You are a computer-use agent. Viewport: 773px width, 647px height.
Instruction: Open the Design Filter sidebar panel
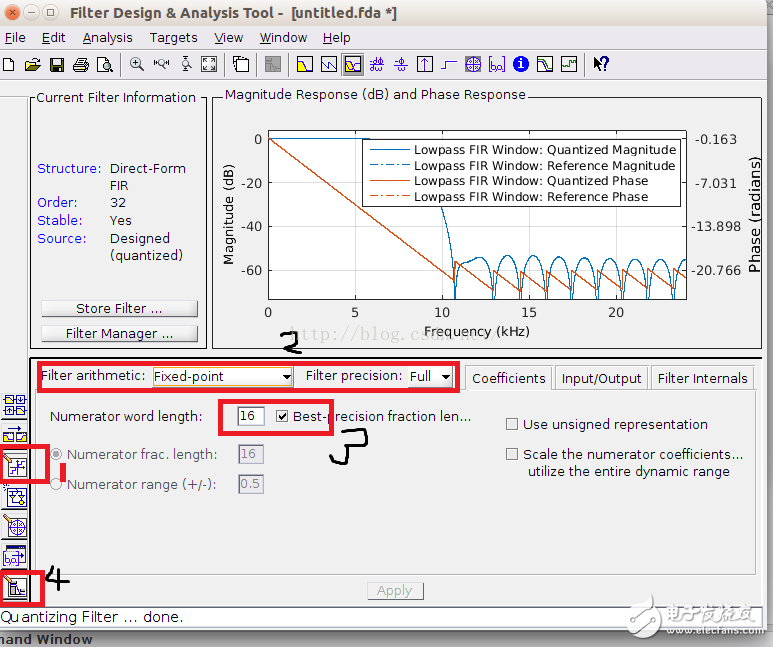[15, 588]
